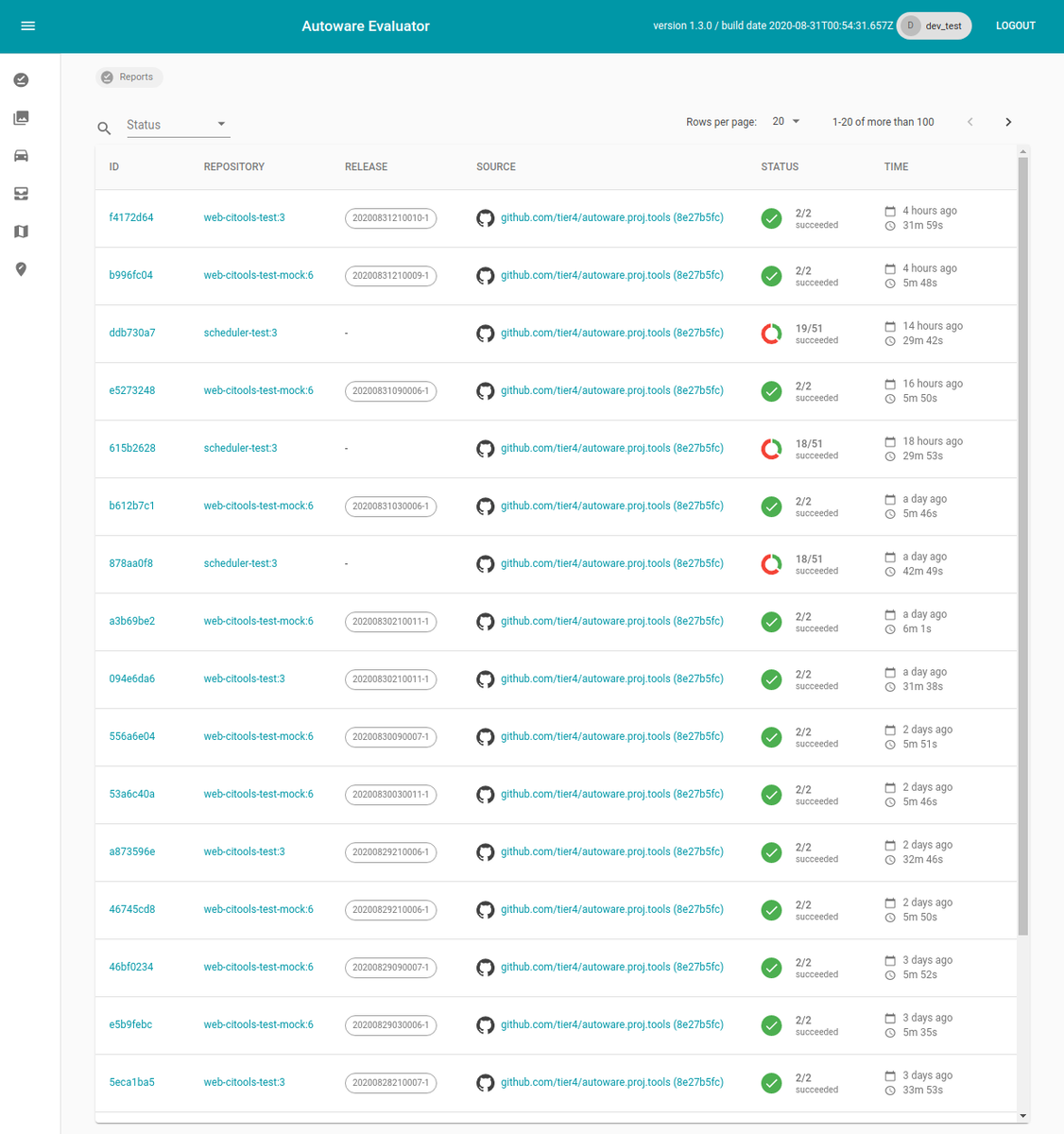
Task: Open report ID ddb730a7
Action: pos(132,333)
